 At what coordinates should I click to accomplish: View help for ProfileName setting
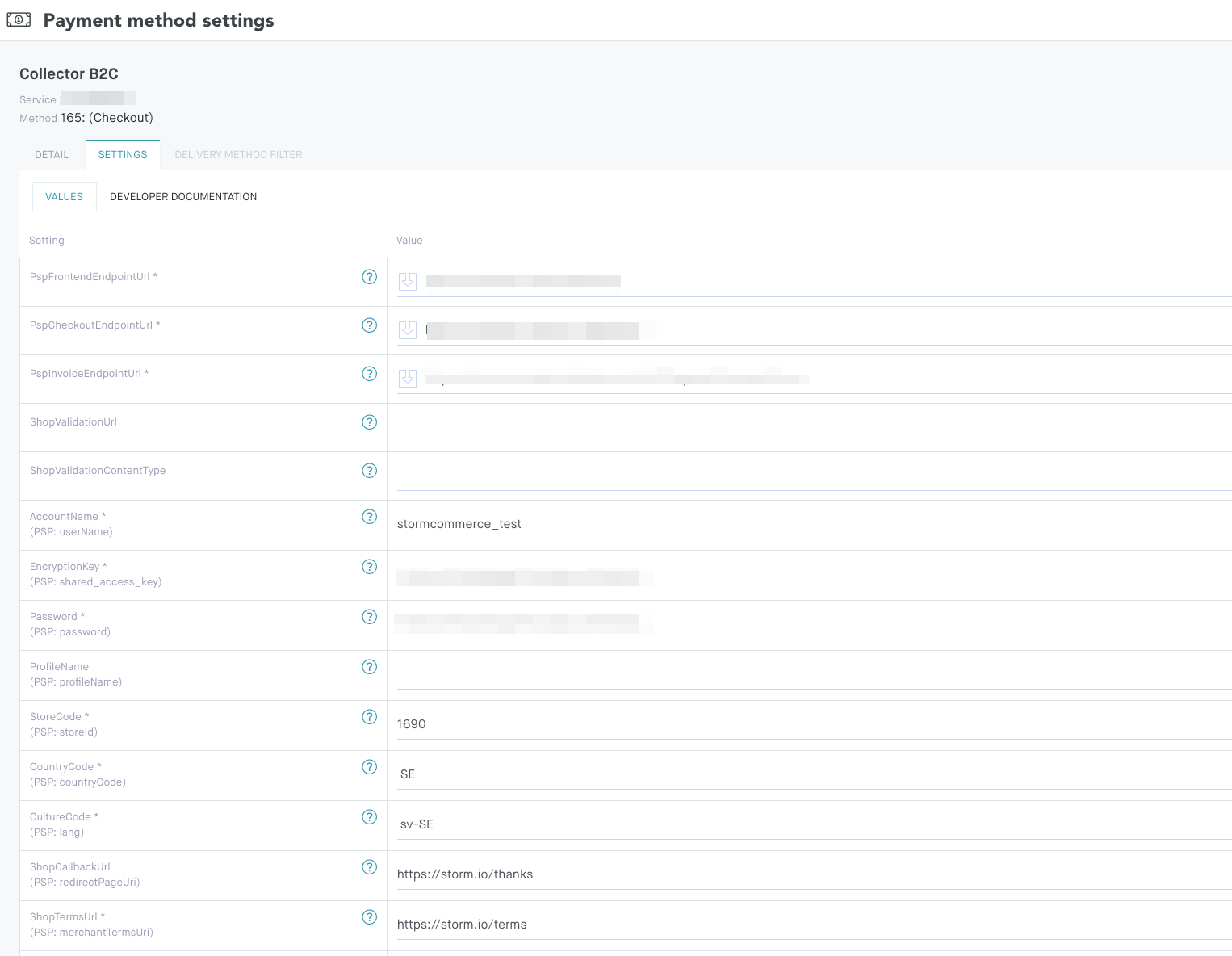tap(369, 667)
